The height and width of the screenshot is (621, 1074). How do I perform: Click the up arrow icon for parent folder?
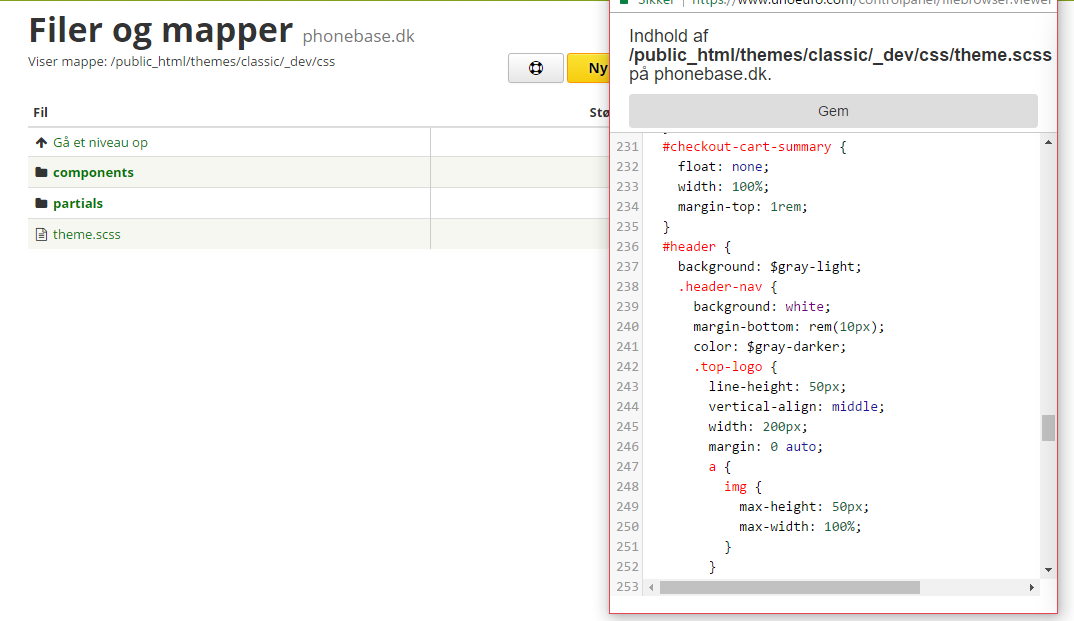(x=41, y=143)
